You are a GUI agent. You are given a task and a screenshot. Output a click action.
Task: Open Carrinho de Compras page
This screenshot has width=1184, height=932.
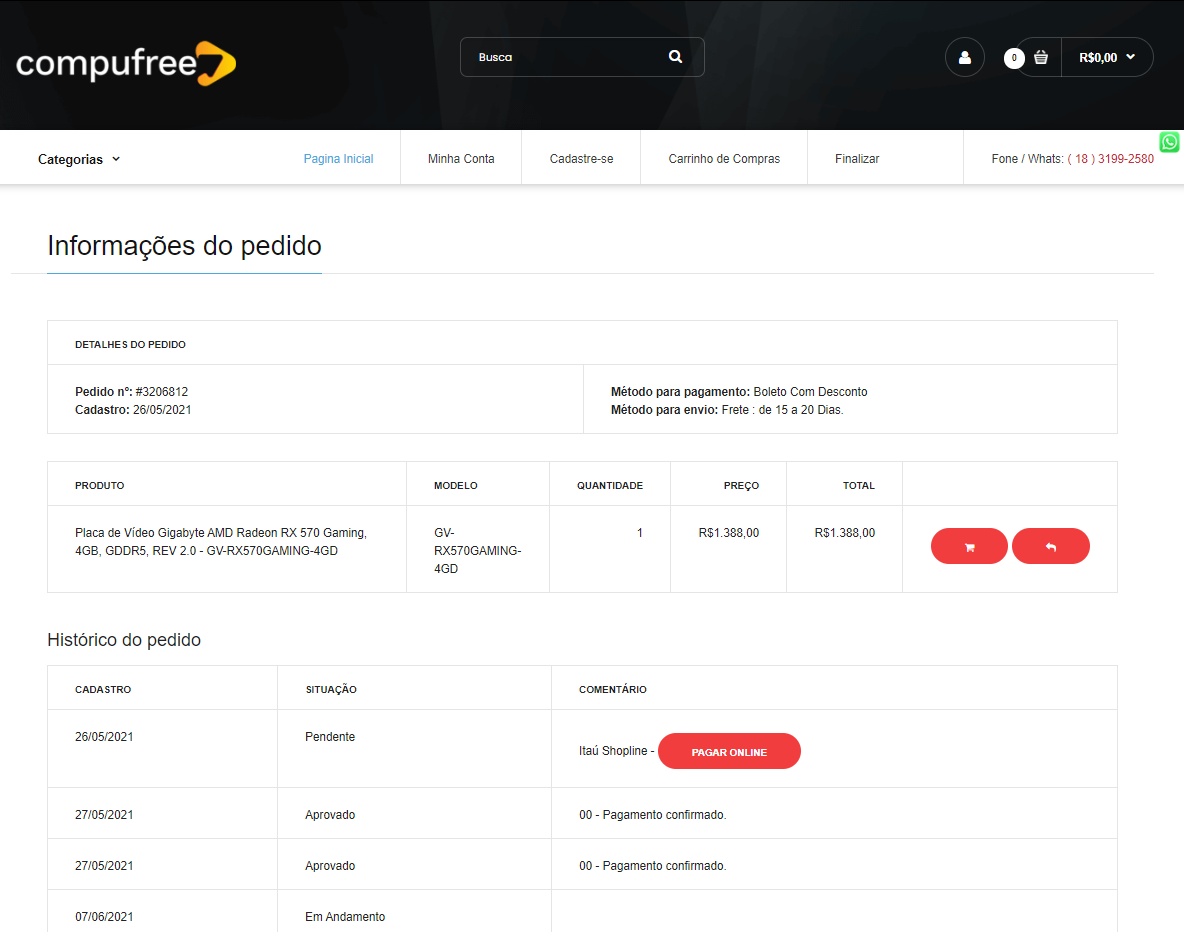tap(723, 159)
